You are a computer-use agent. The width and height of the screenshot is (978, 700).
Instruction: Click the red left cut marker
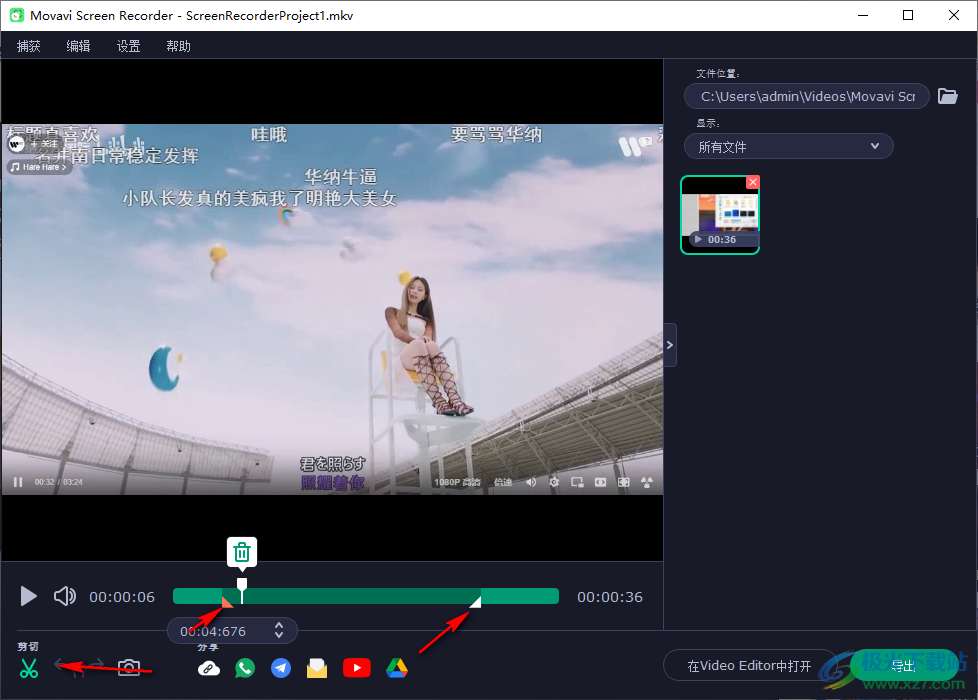pos(227,601)
